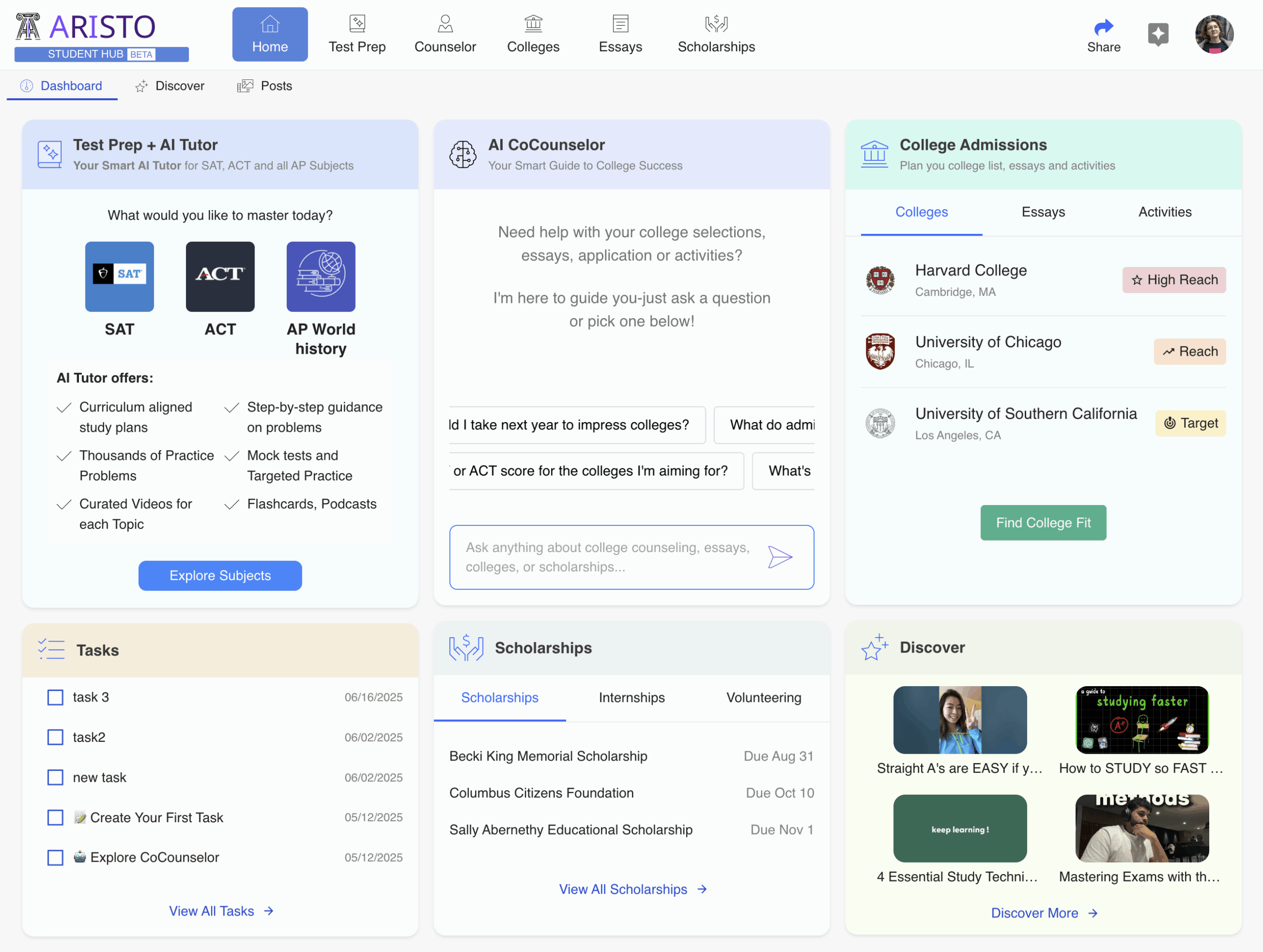1263x952 pixels.
Task: Select the Colleges tab in College Admissions
Action: [921, 212]
